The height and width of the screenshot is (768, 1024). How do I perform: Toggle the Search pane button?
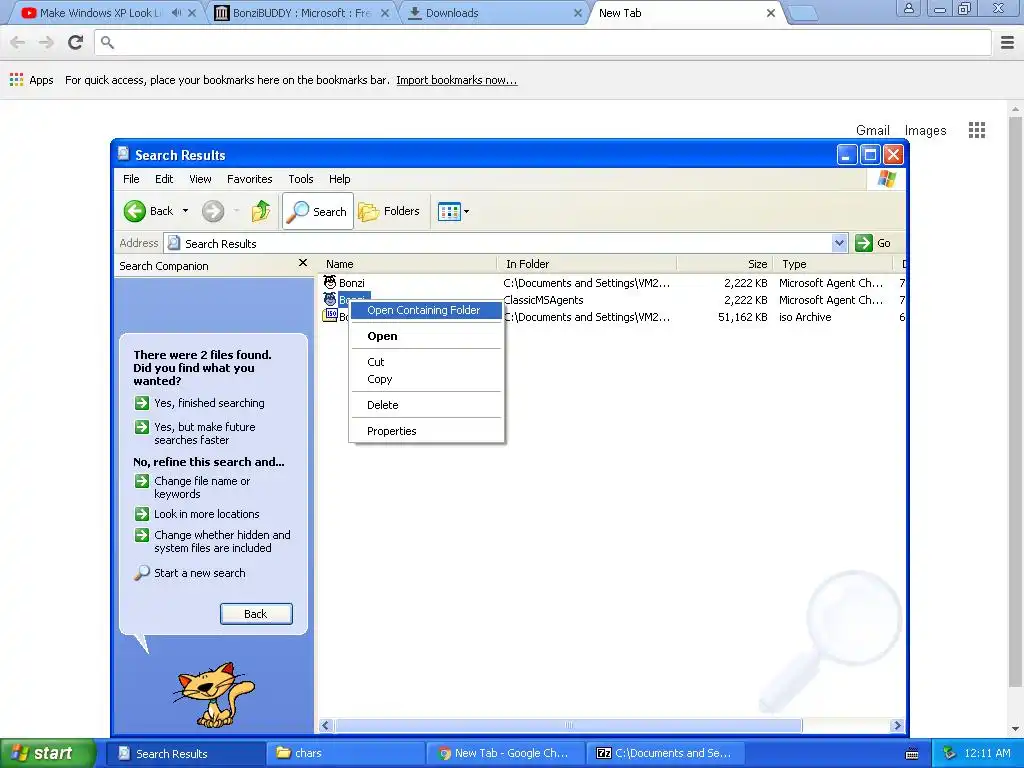coord(318,211)
